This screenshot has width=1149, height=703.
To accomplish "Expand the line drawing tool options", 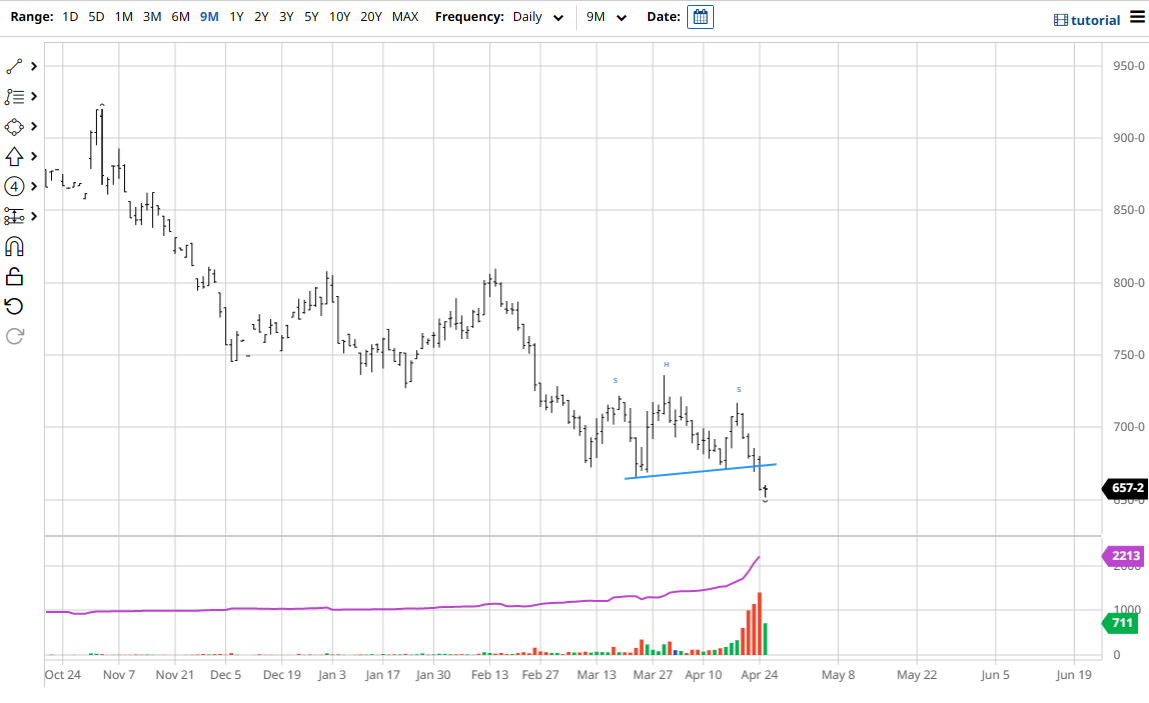I will [x=34, y=67].
